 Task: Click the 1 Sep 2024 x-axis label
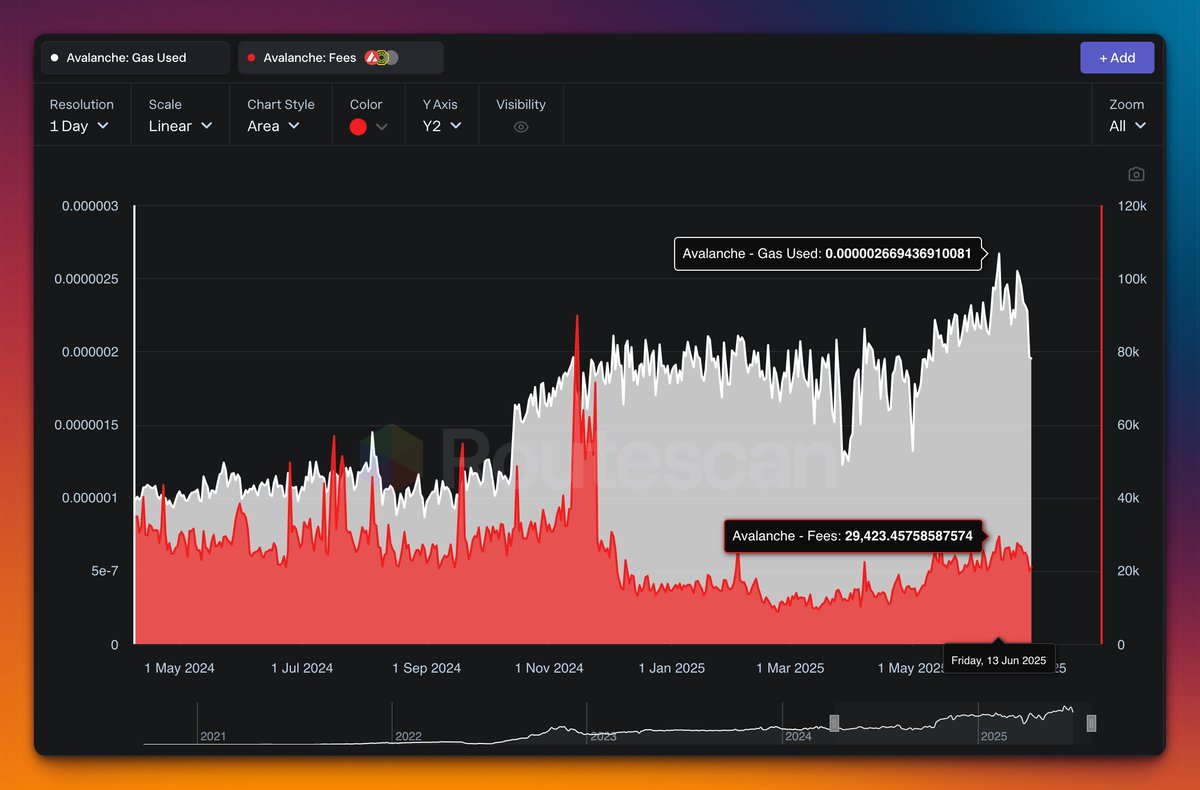pos(427,668)
